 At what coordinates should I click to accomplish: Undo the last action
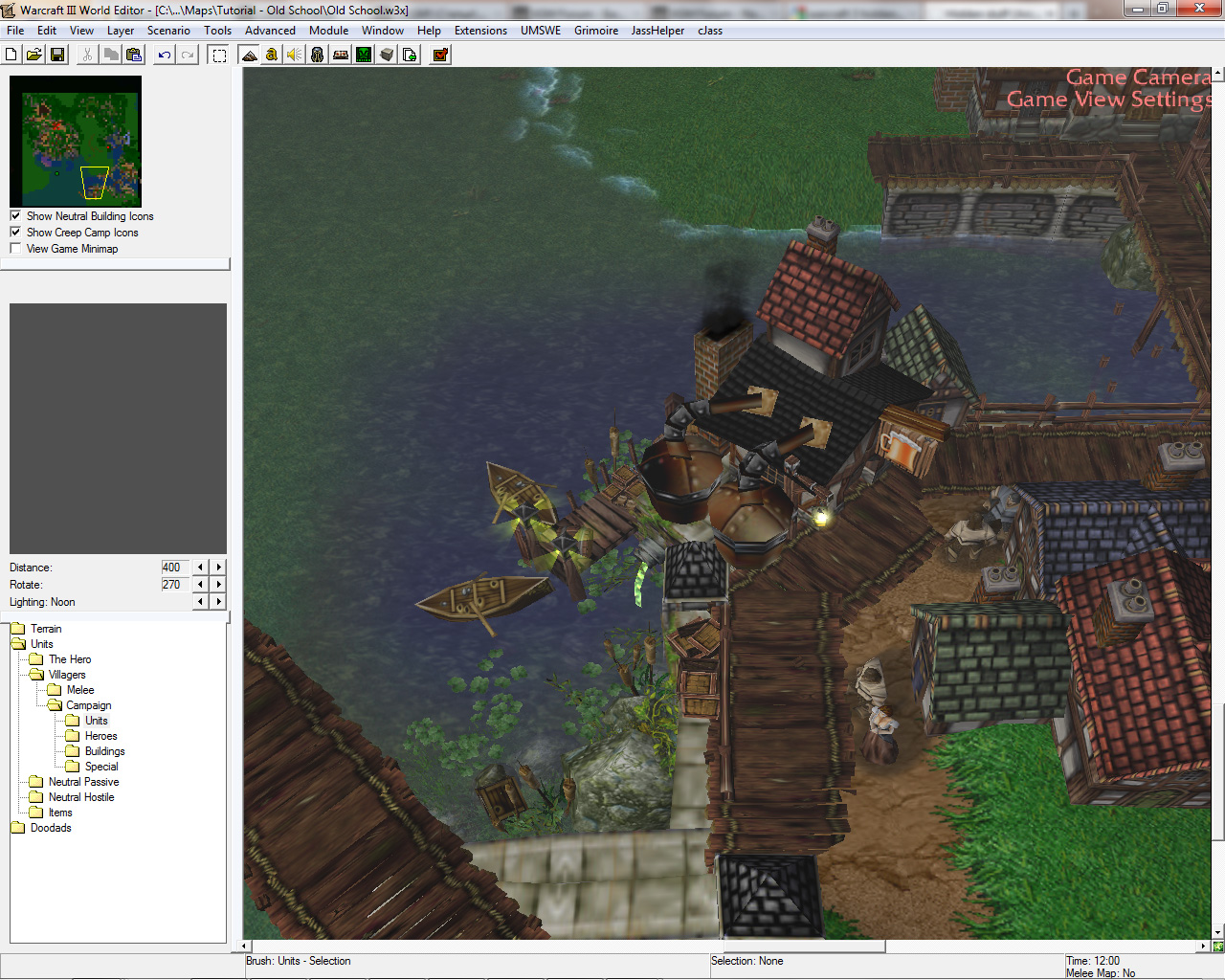click(x=165, y=55)
